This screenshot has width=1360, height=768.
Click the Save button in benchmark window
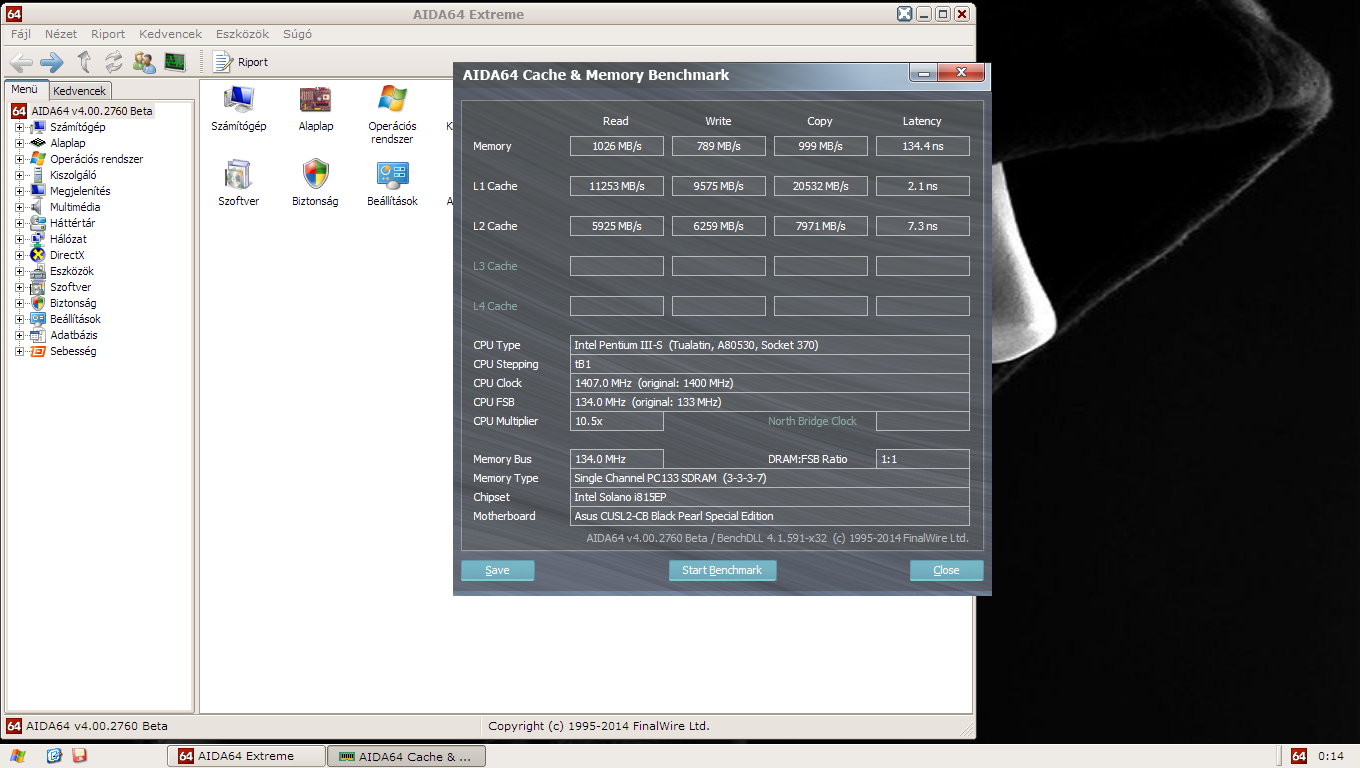pyautogui.click(x=497, y=570)
